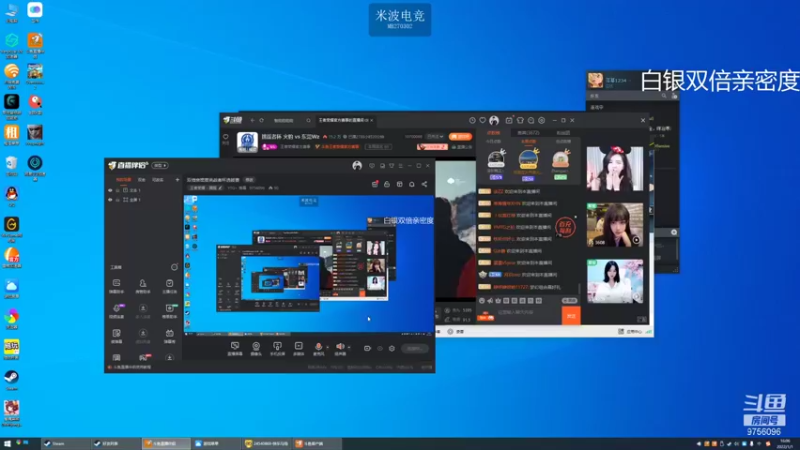This screenshot has height=450, width=800.
Task: Click the record camera icon near start button
Action: [x=367, y=348]
